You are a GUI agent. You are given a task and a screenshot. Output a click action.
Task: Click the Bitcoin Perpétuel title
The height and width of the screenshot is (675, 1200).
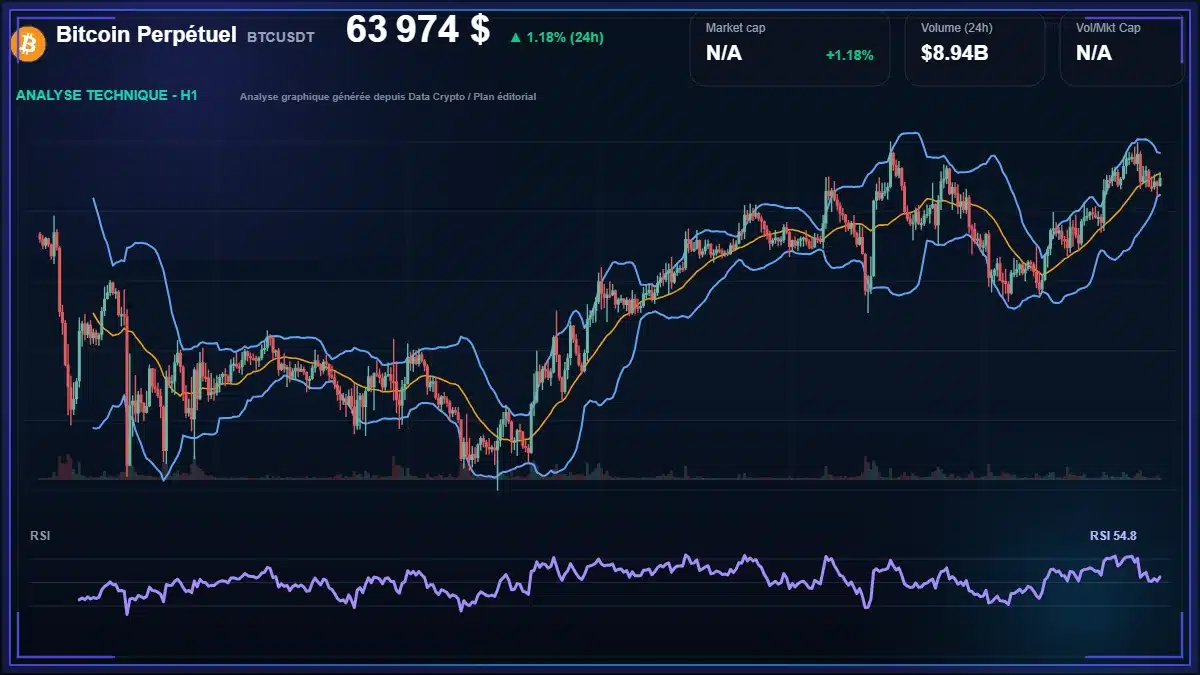[146, 35]
